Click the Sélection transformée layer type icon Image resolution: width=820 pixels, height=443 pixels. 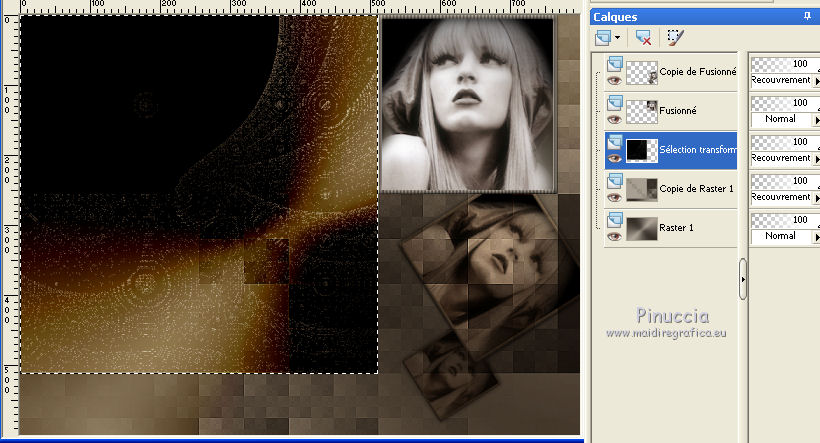[x=614, y=142]
